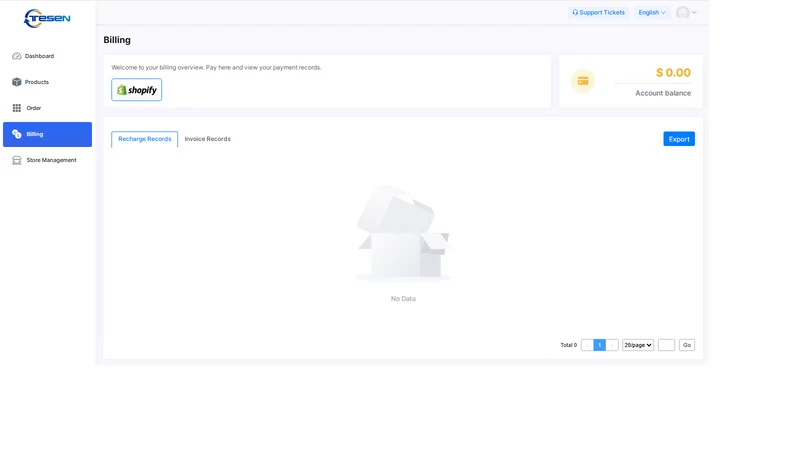Open the Order menu item
The height and width of the screenshot is (450, 800).
[x=47, y=108]
